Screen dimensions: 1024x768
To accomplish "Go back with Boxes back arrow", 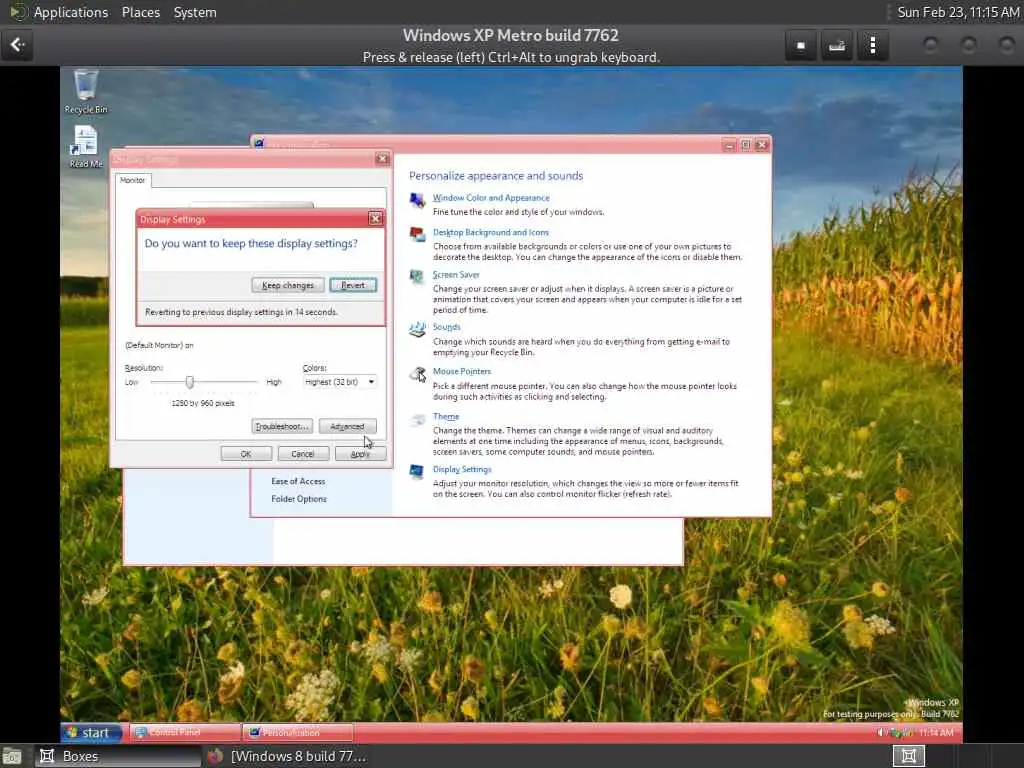I will (x=17, y=45).
